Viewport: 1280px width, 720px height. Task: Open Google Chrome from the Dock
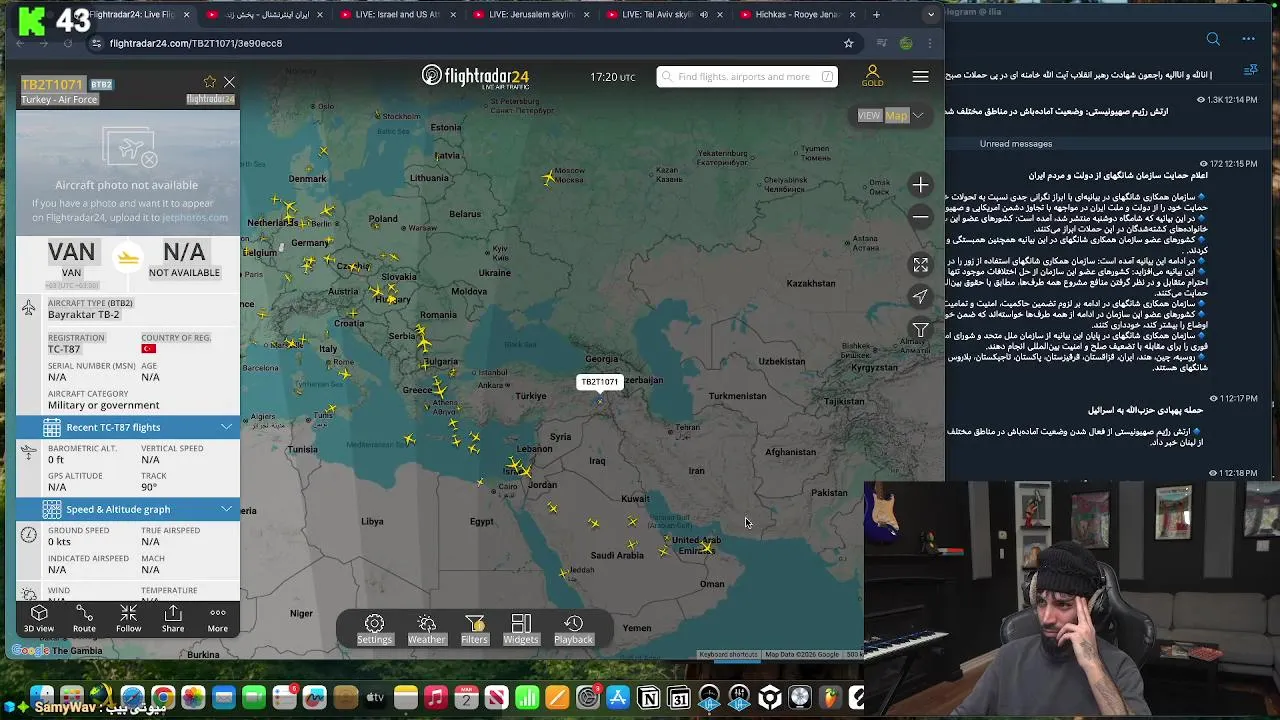coord(163,697)
